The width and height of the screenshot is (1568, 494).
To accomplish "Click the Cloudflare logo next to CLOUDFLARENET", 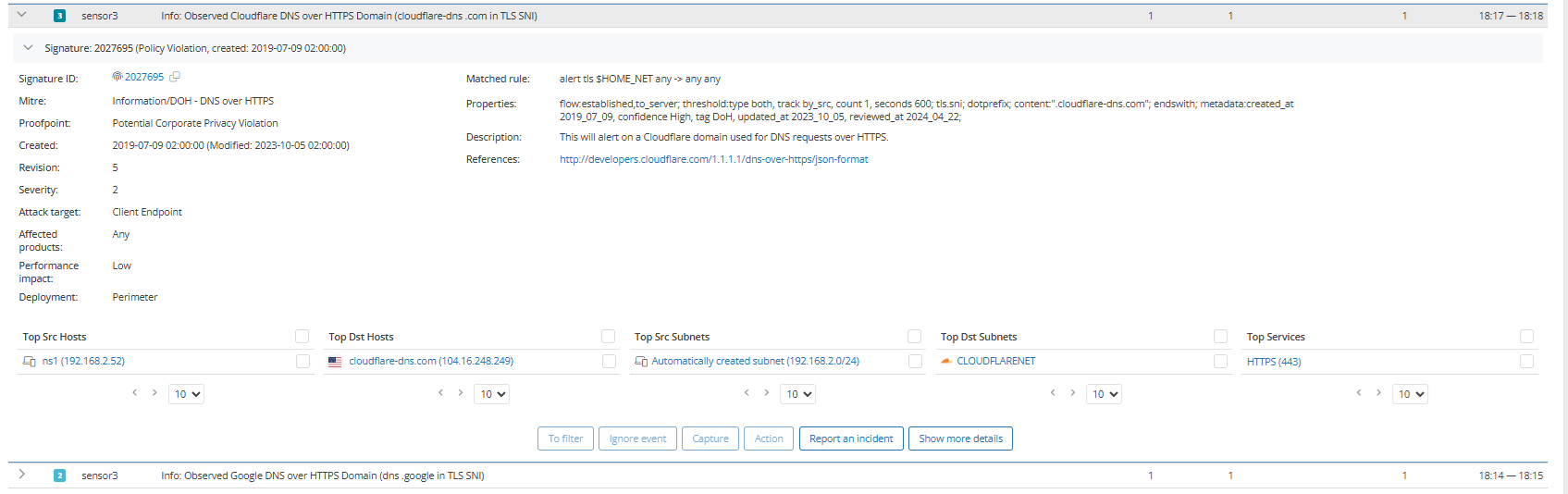I will (x=946, y=362).
